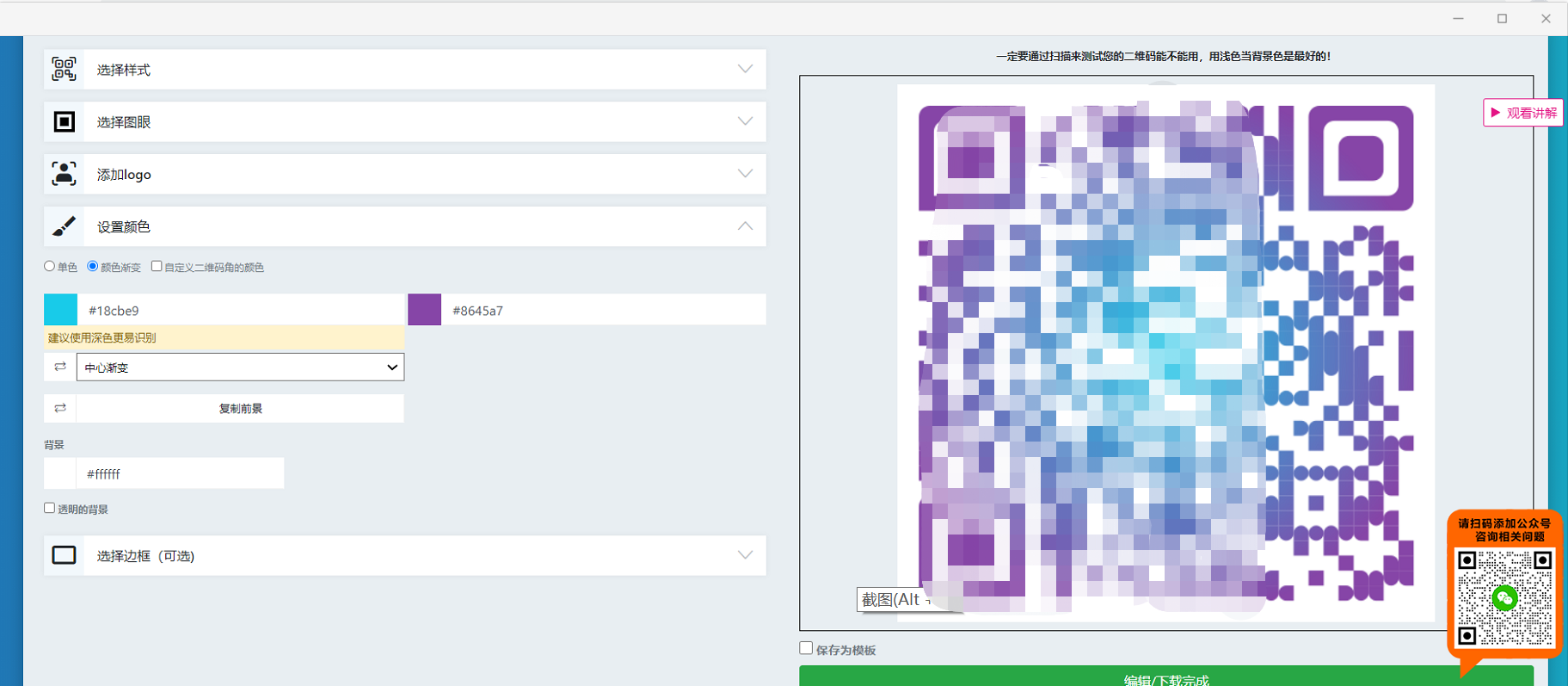Click the swap icon beside 中心渐变 dropdown
Image resolution: width=1568 pixels, height=686 pixels.
click(60, 367)
